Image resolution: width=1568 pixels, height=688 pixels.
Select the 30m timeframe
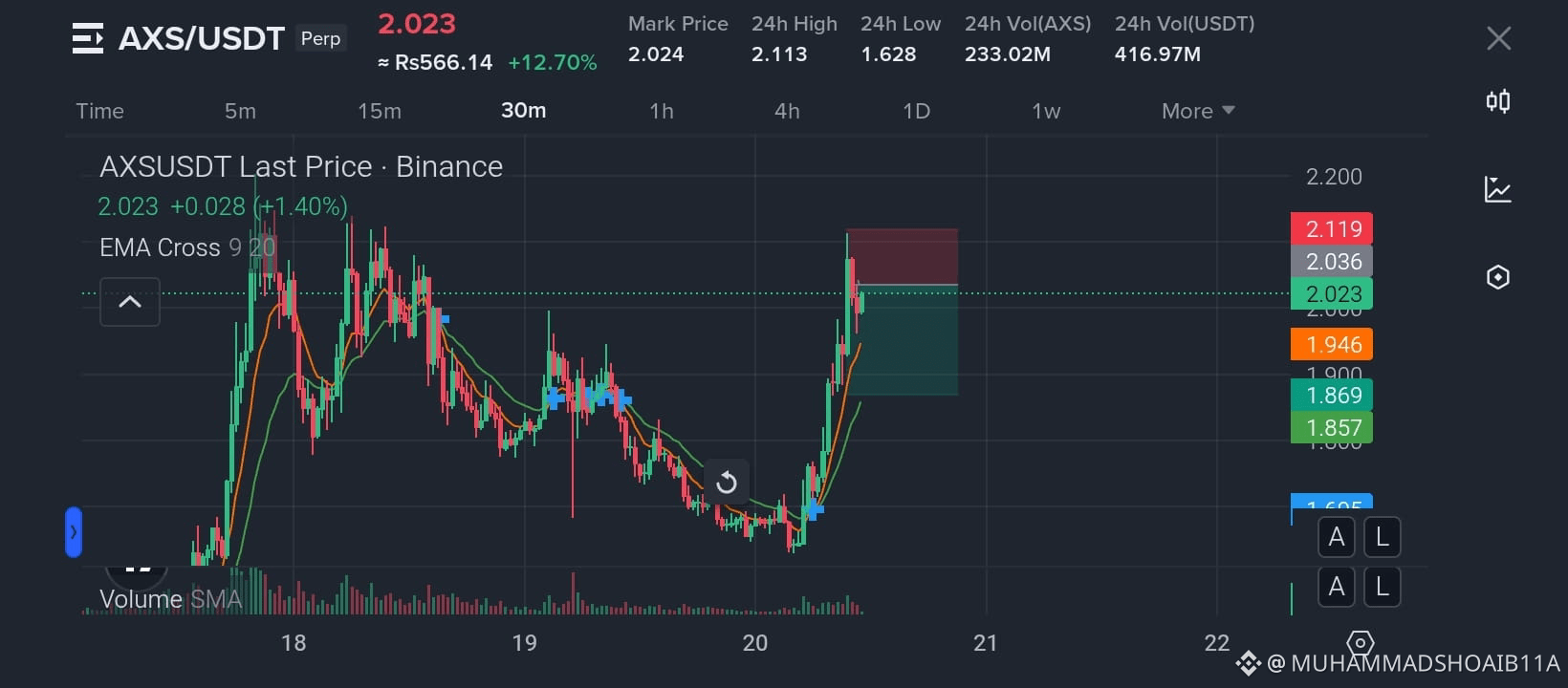coord(524,111)
